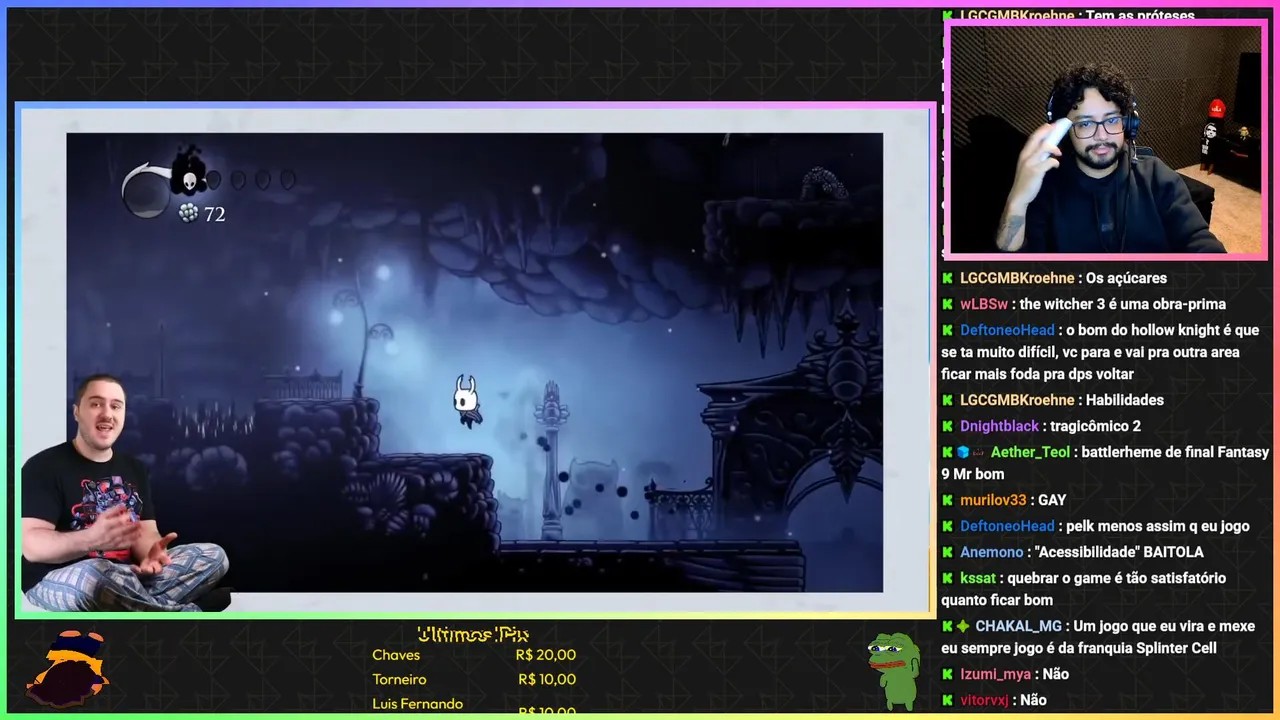
Task: Click the Kick badge beside Izumi_mya
Action: click(947, 674)
